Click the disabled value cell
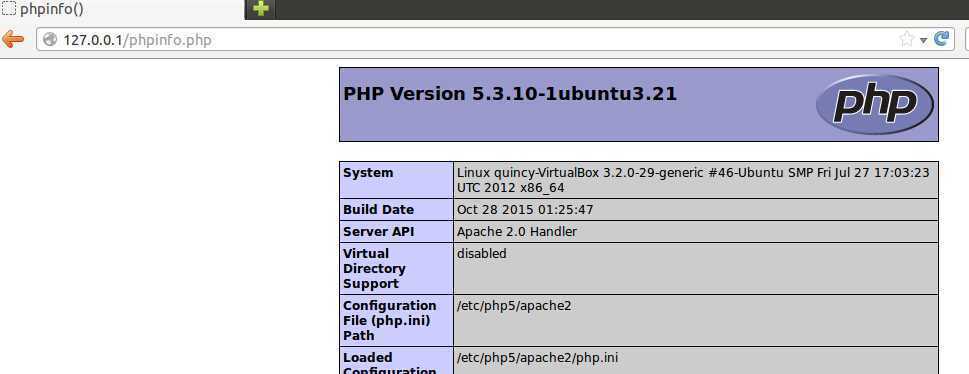Viewport: 969px width, 374px height. click(695, 268)
